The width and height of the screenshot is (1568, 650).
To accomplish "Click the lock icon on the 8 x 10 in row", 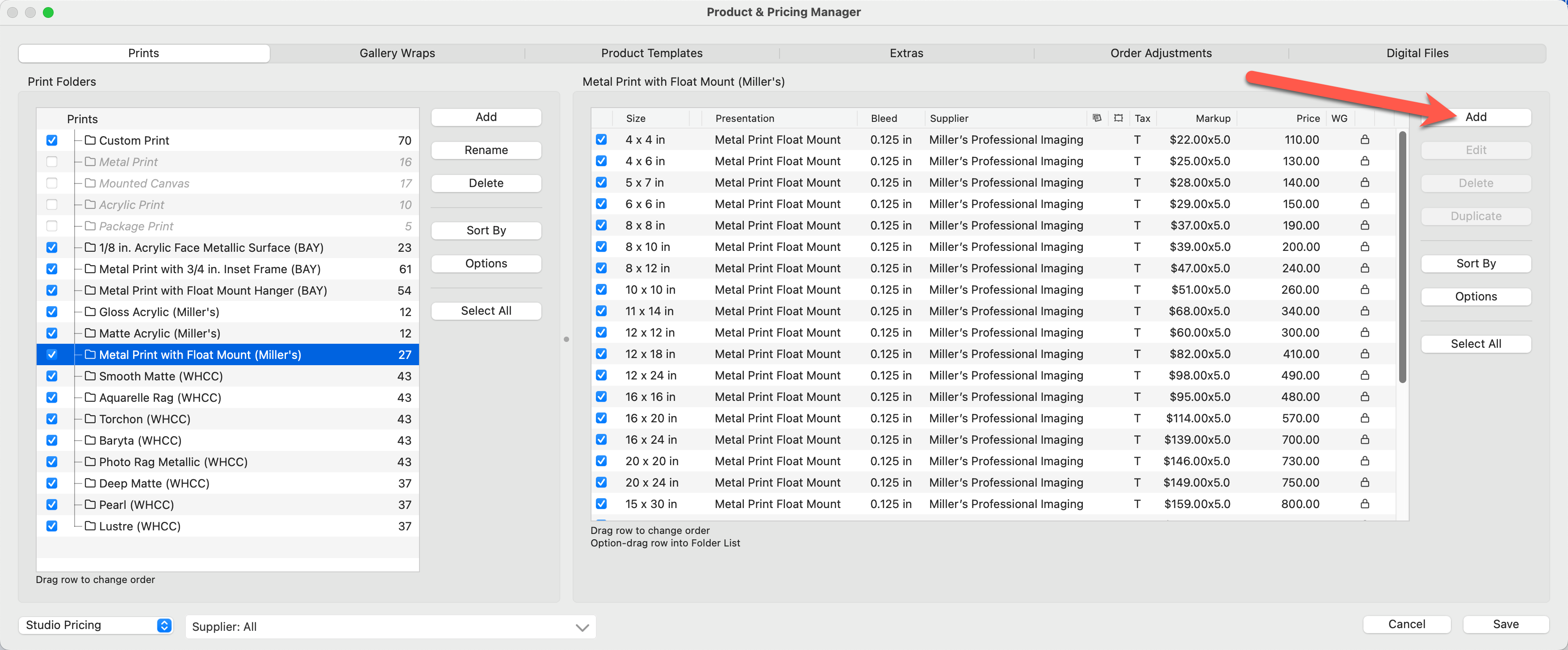I will pyautogui.click(x=1365, y=247).
